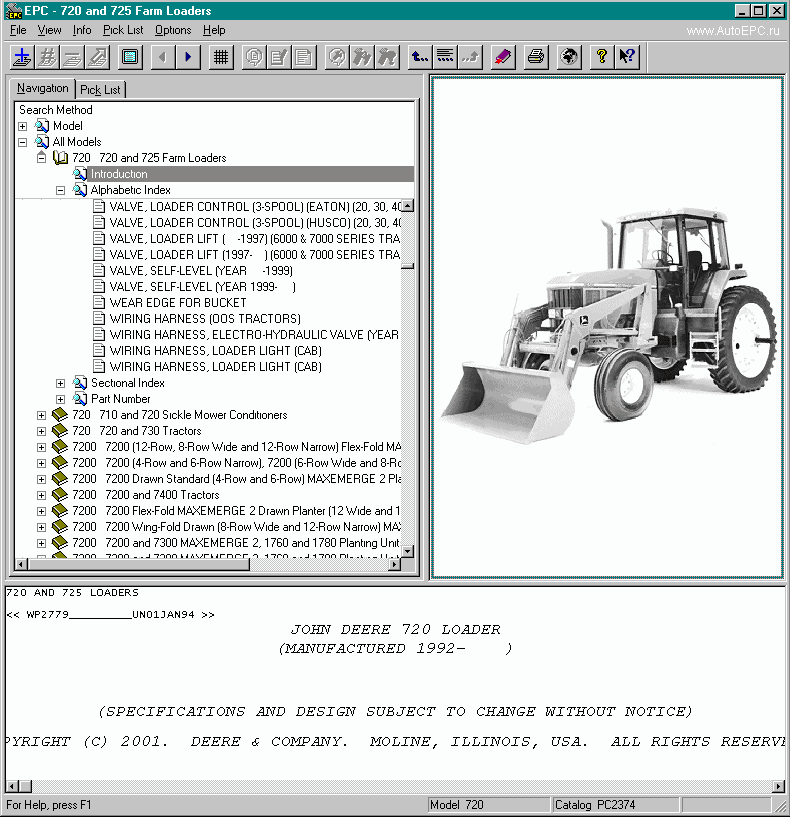Click the navigation tree scroll-down arrow
This screenshot has height=817, width=790.
408,551
